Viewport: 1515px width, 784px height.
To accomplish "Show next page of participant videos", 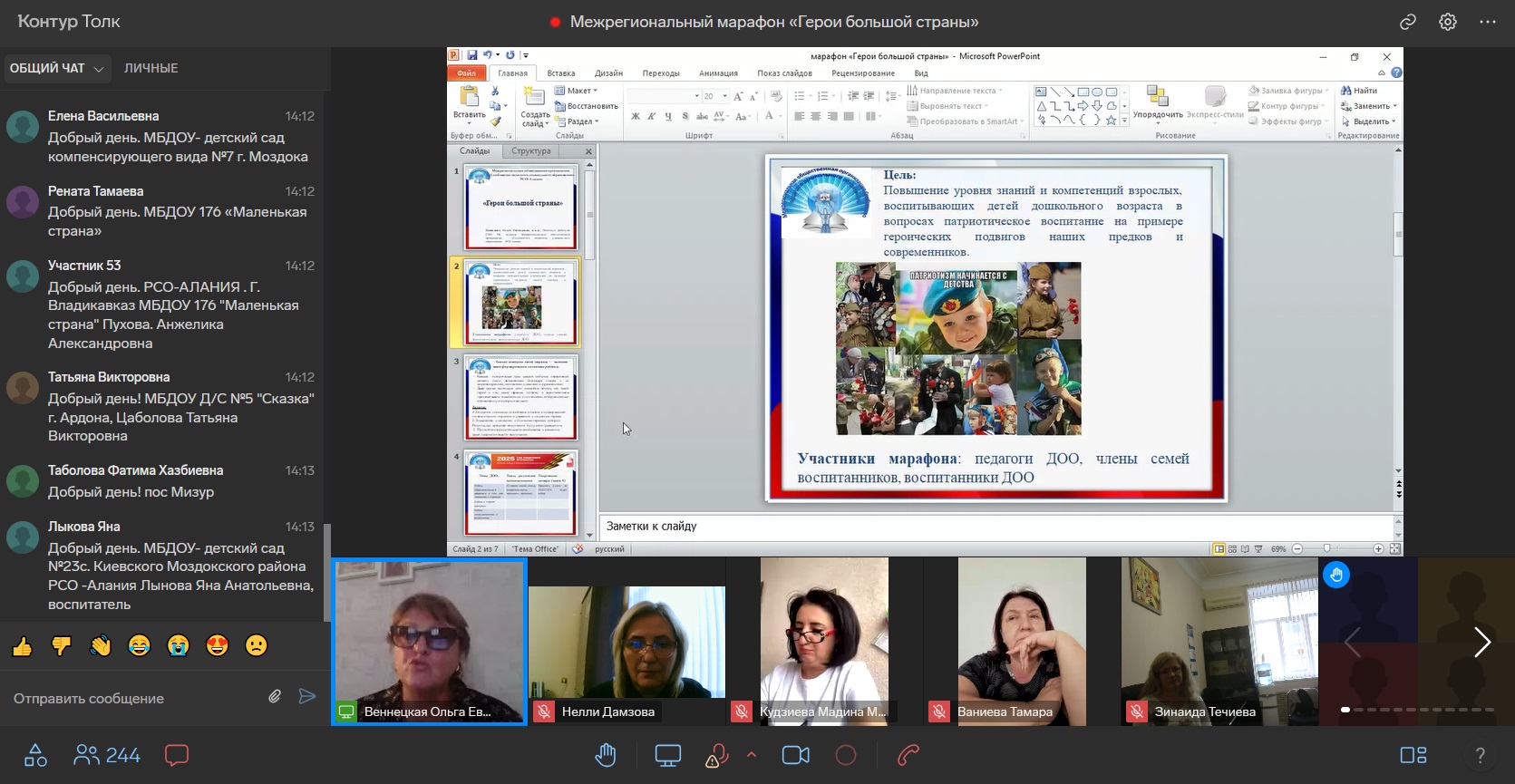I will (1481, 642).
